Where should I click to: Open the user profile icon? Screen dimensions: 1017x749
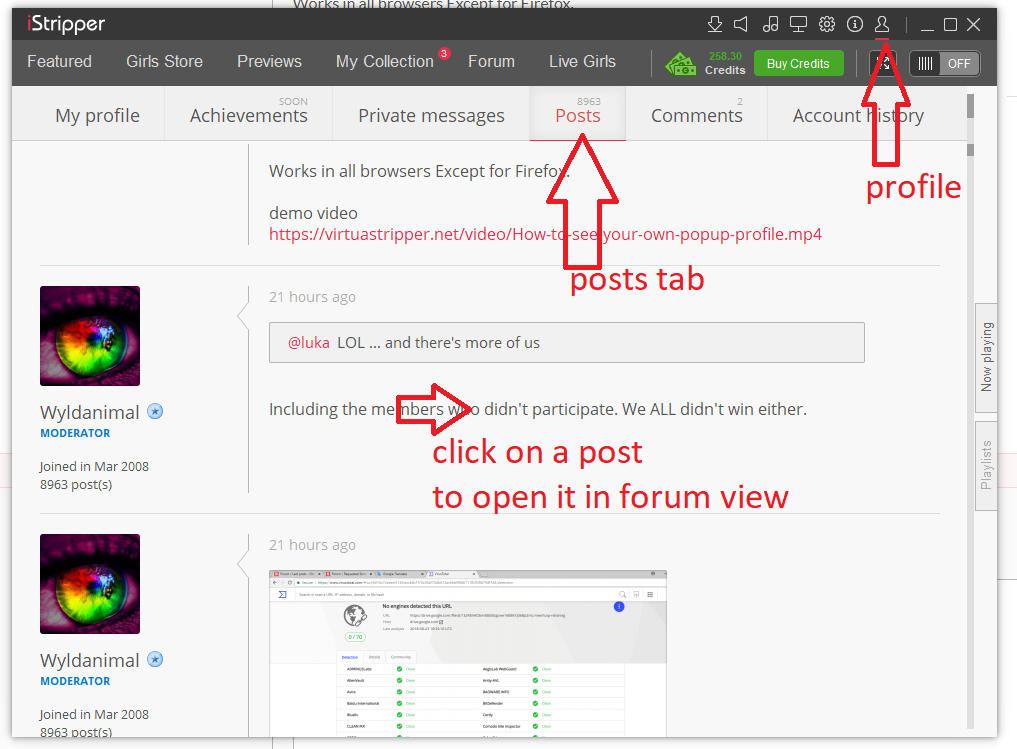[882, 24]
